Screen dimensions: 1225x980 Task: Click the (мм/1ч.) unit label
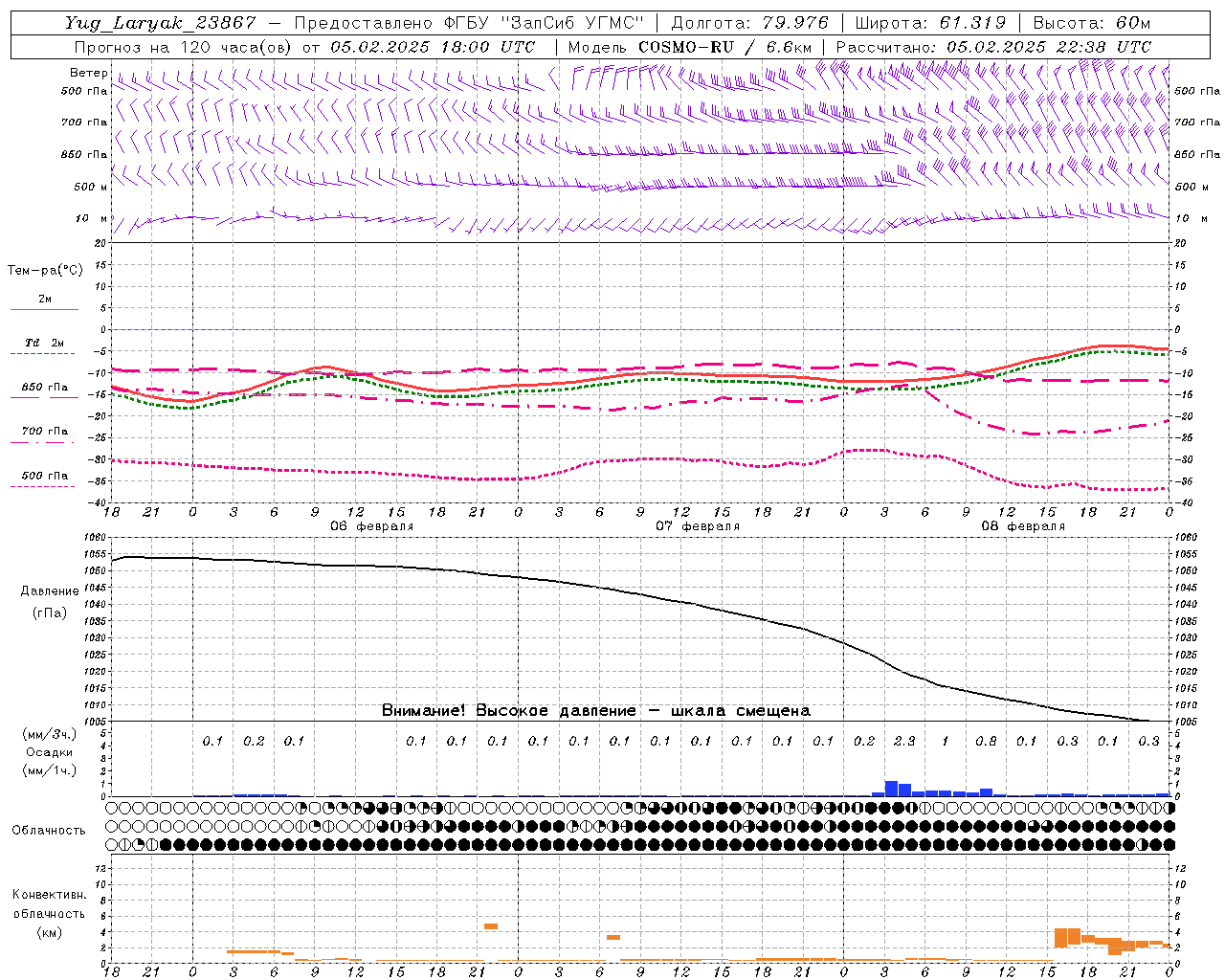click(x=49, y=770)
